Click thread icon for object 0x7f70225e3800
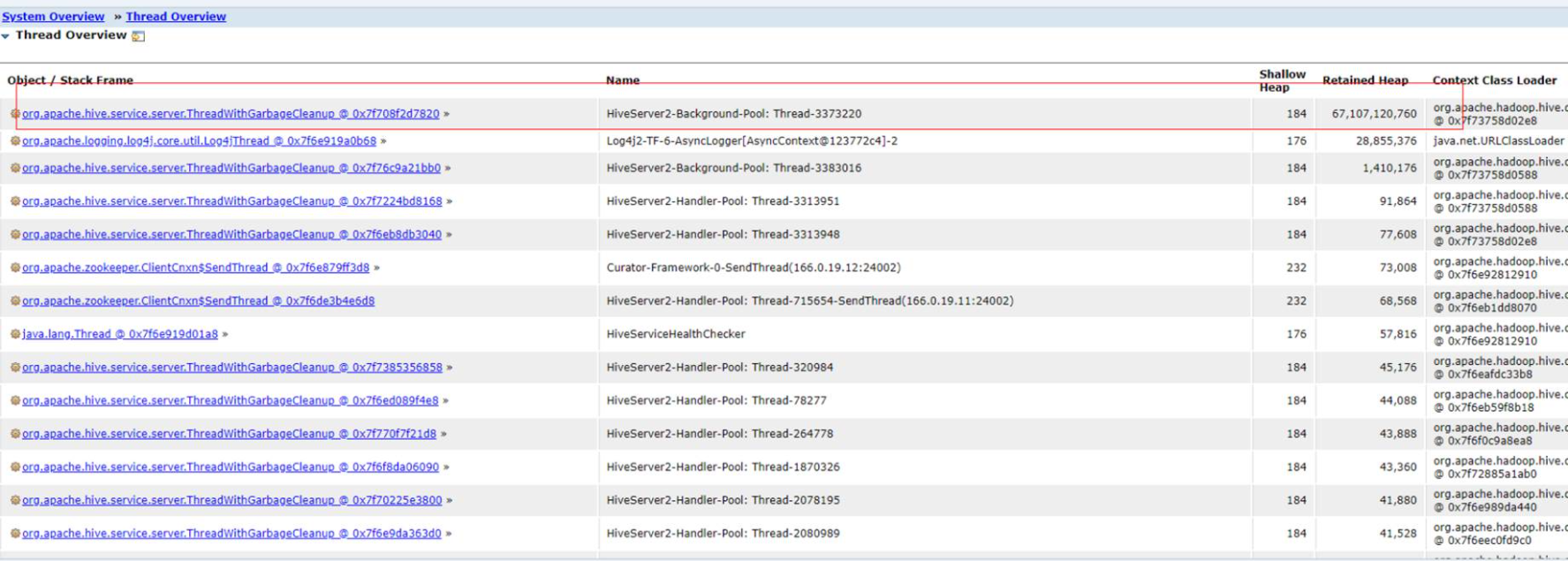The image size is (1568, 561). tap(15, 500)
